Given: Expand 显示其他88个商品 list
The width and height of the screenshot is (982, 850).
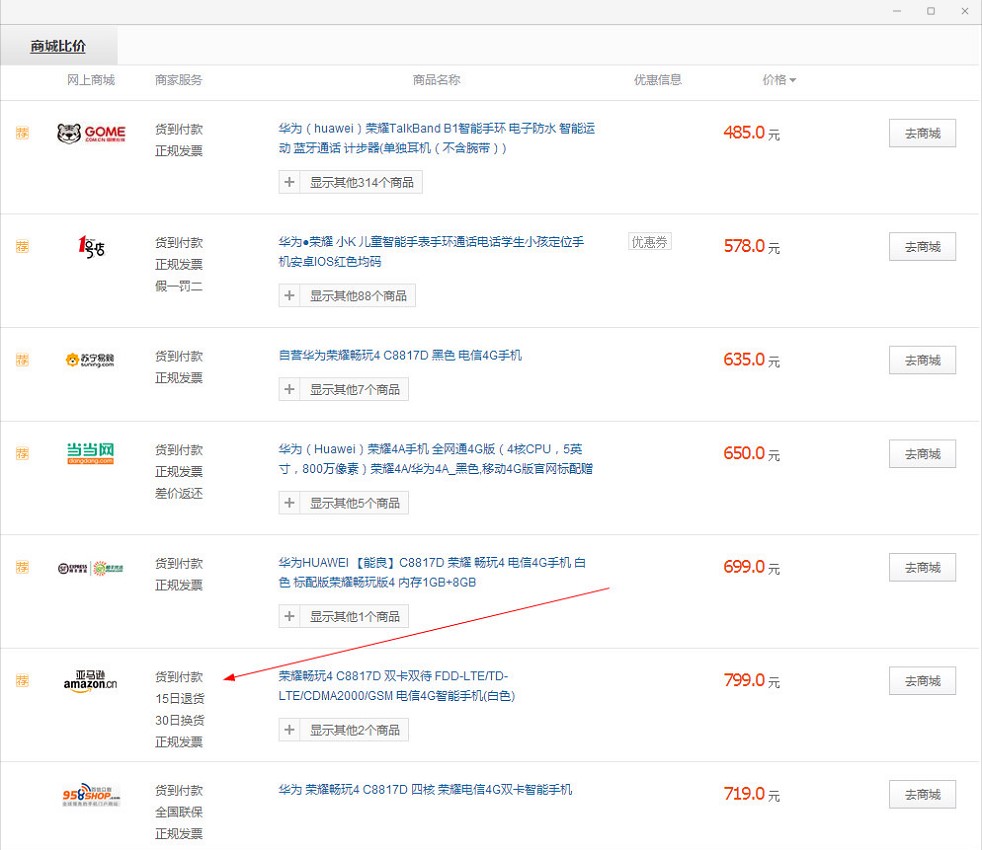Looking at the screenshot, I should (x=347, y=296).
